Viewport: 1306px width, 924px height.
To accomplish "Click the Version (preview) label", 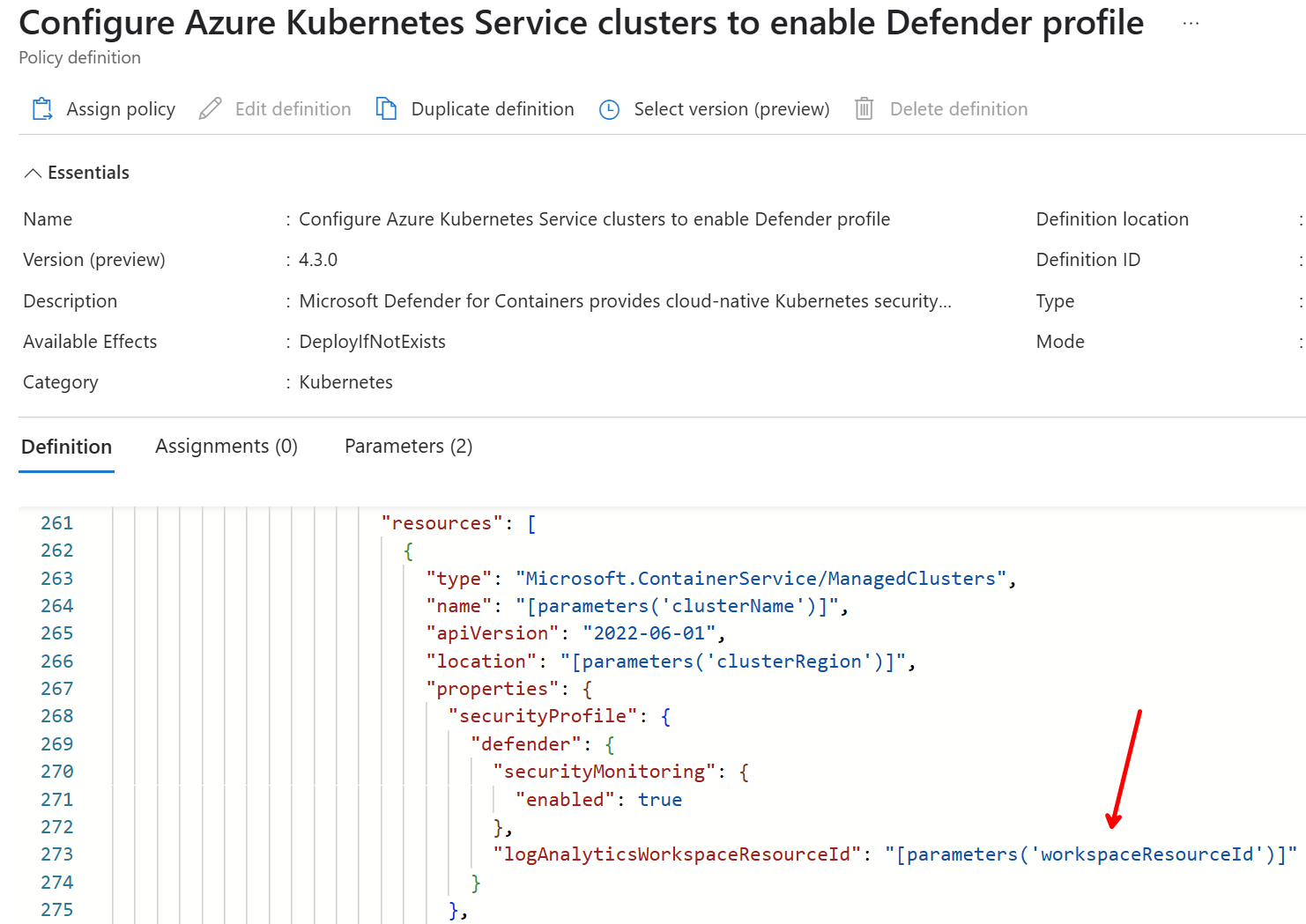I will pos(94,260).
